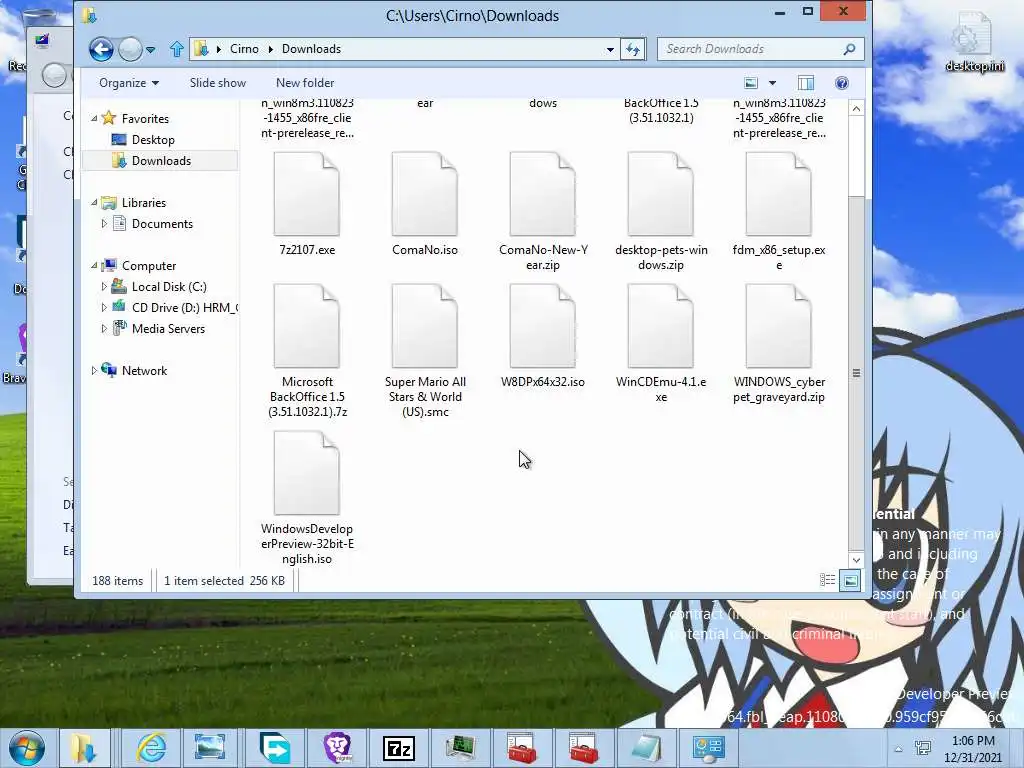
Task: Start the Slide show
Action: point(218,83)
